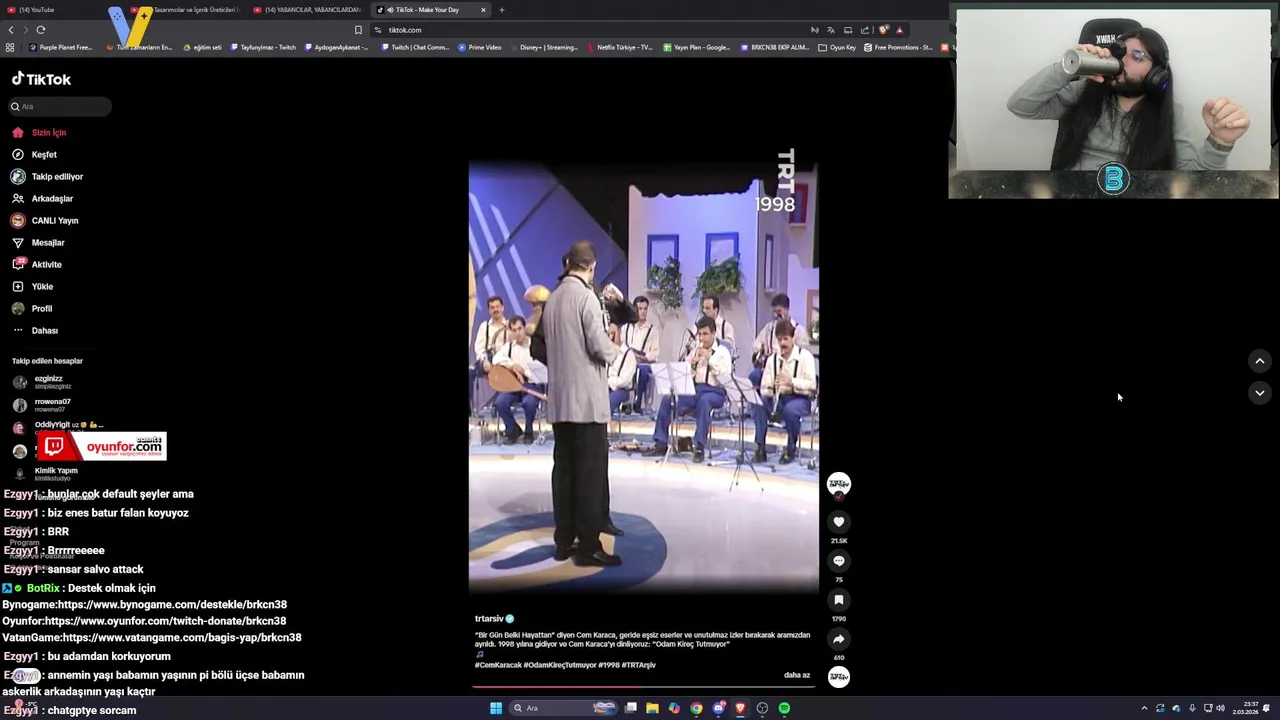Expand the Dahası menu
Screen dimensions: 1280x720
35,330
